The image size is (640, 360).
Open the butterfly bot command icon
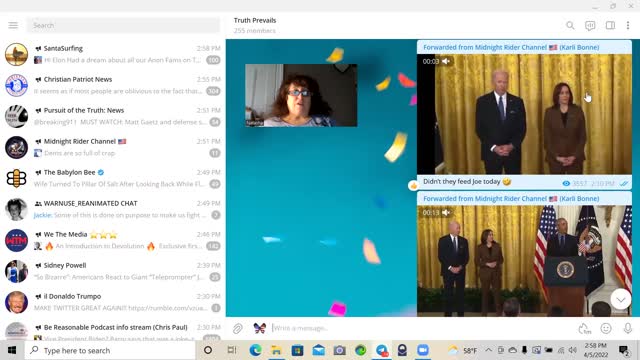tap(260, 328)
